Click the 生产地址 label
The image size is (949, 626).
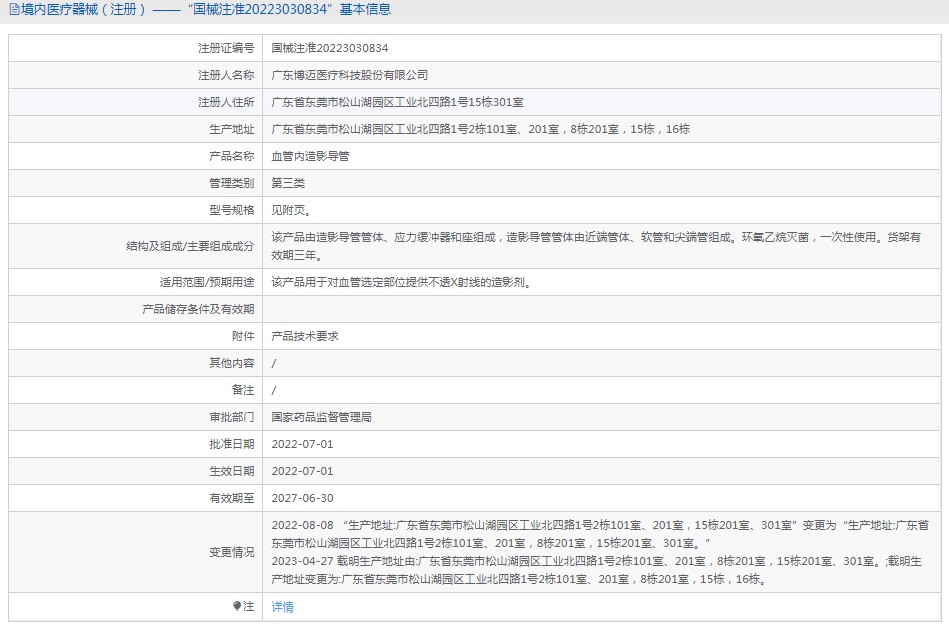tap(232, 129)
